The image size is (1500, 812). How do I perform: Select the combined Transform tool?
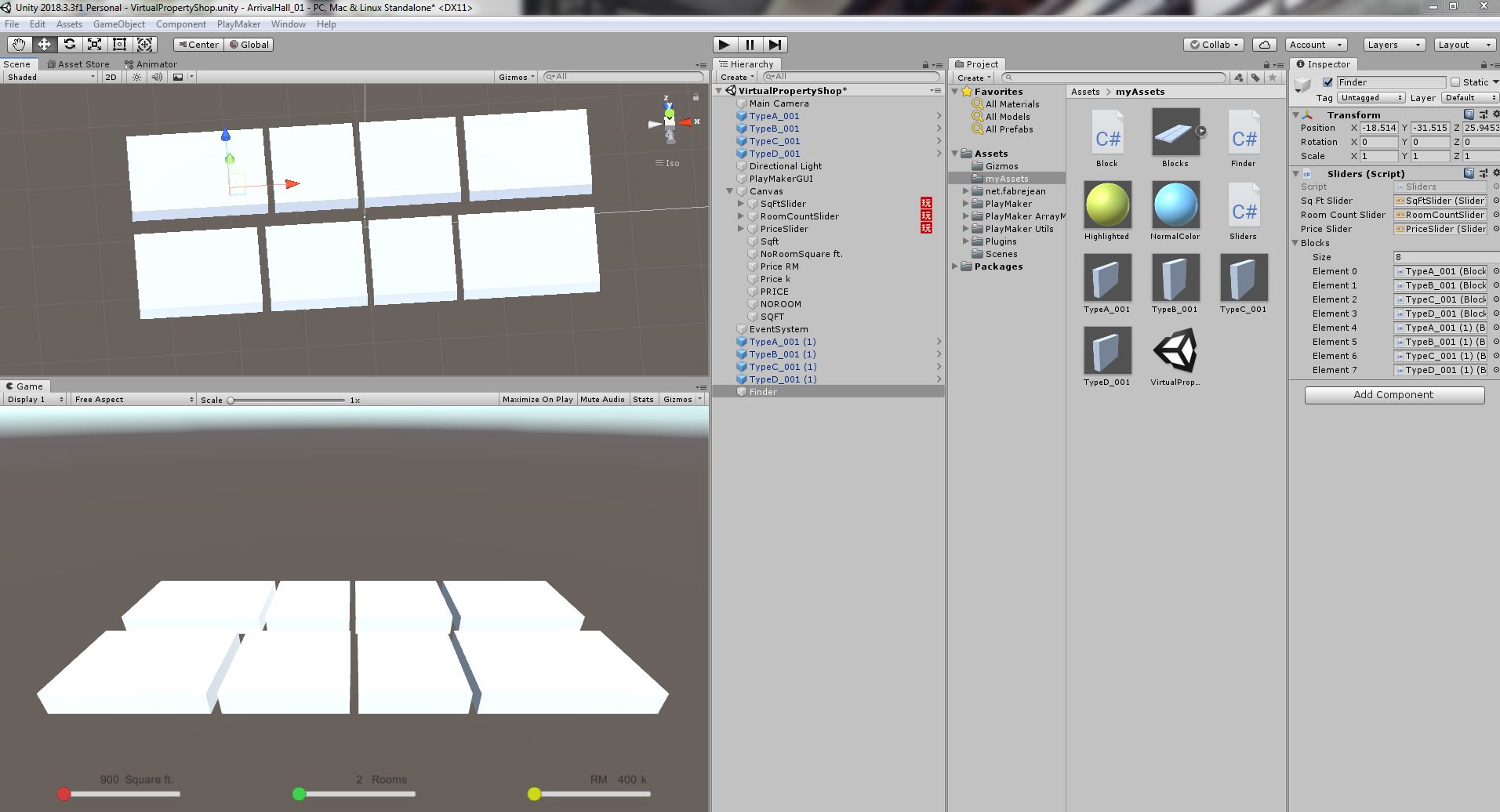144,45
